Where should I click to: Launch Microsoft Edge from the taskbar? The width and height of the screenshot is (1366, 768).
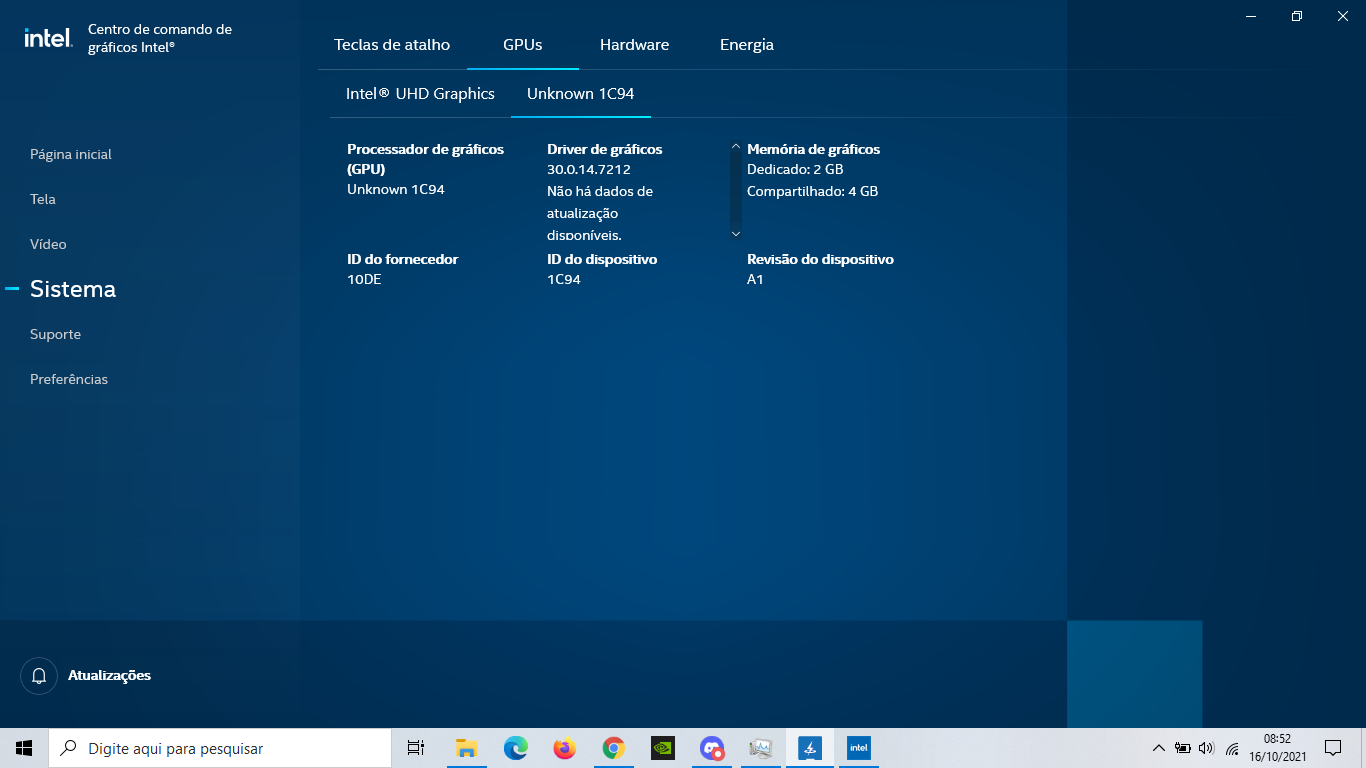515,748
